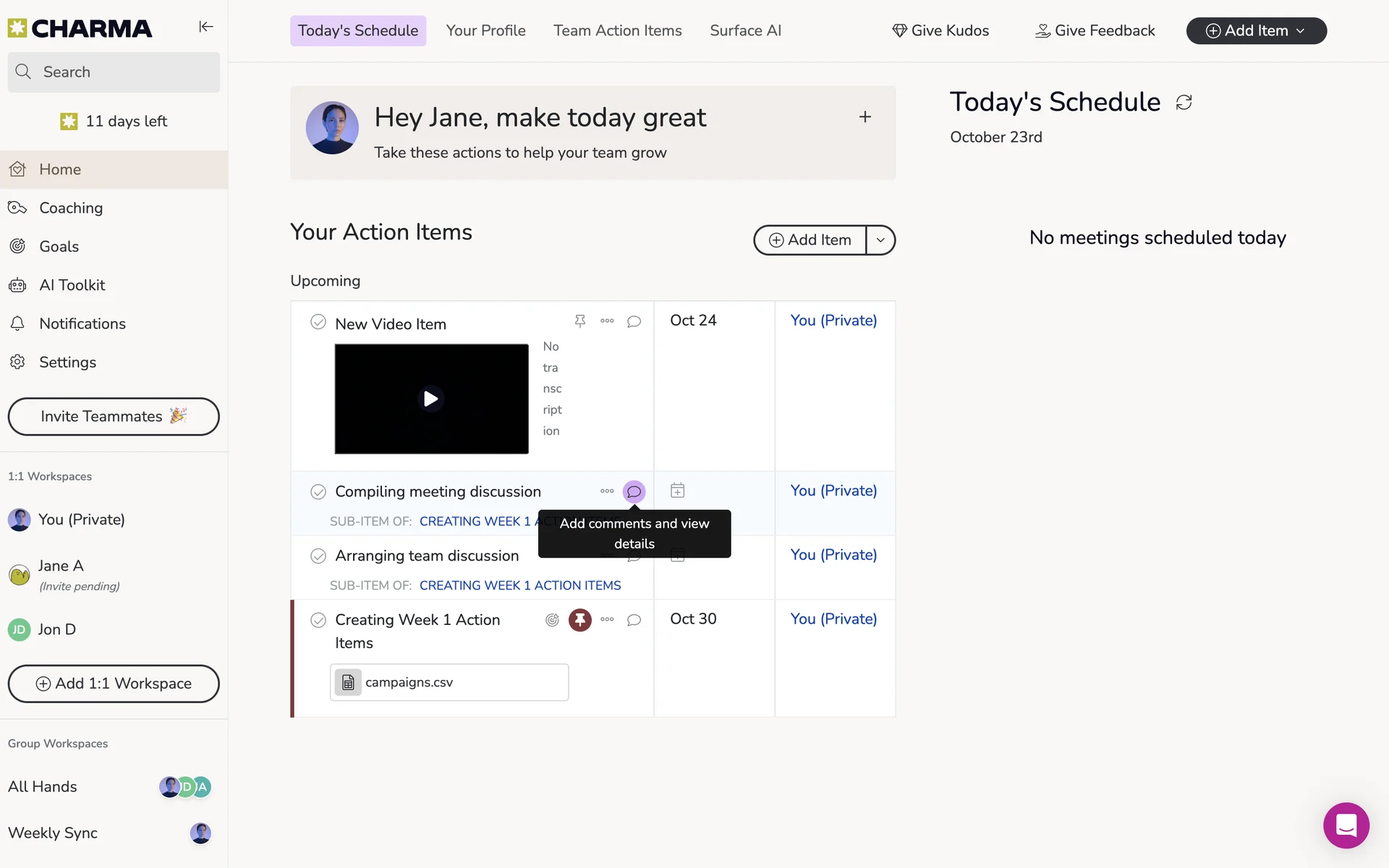Open more options for New Video Item

[607, 321]
